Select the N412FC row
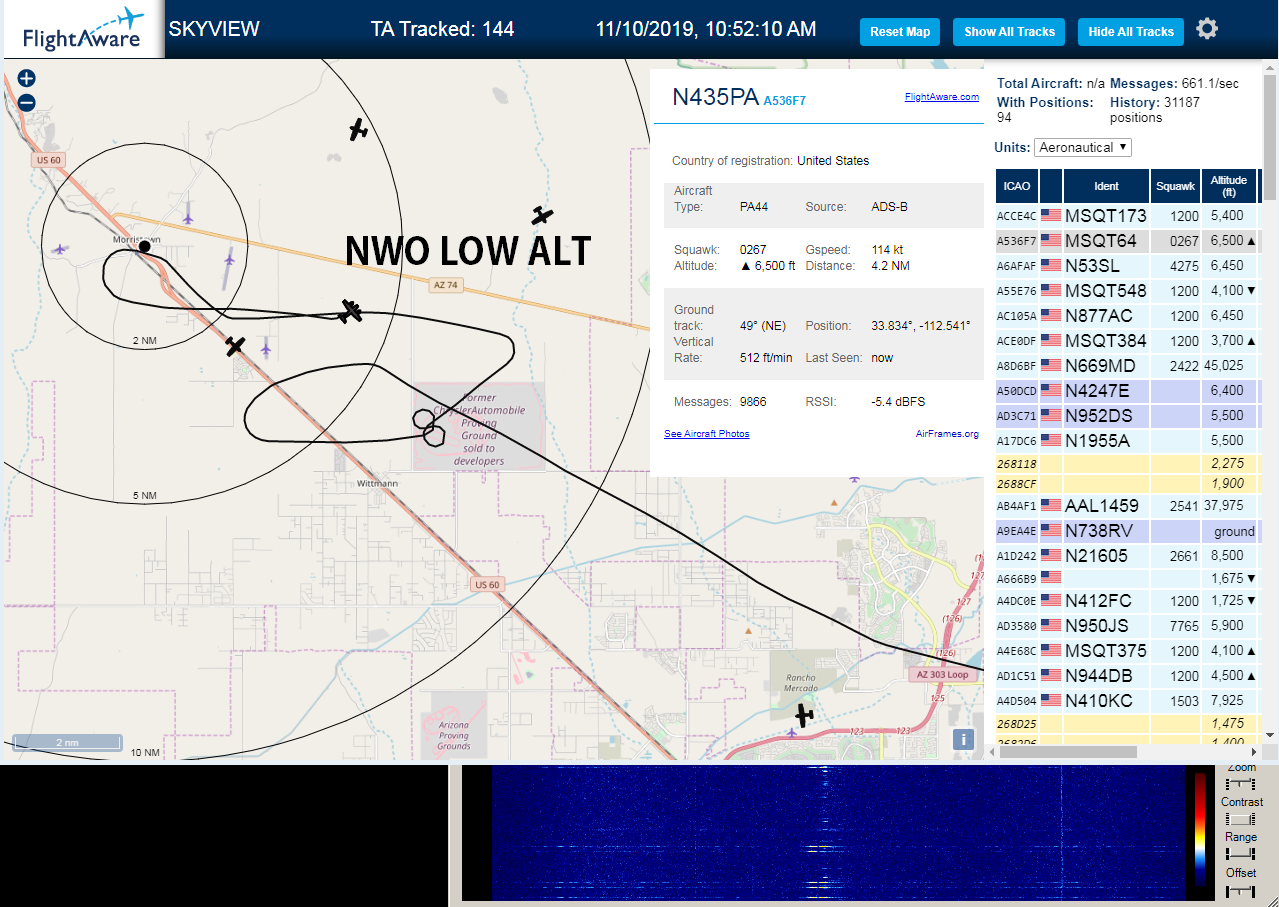Image resolution: width=1279 pixels, height=907 pixels. pyautogui.click(x=1128, y=600)
